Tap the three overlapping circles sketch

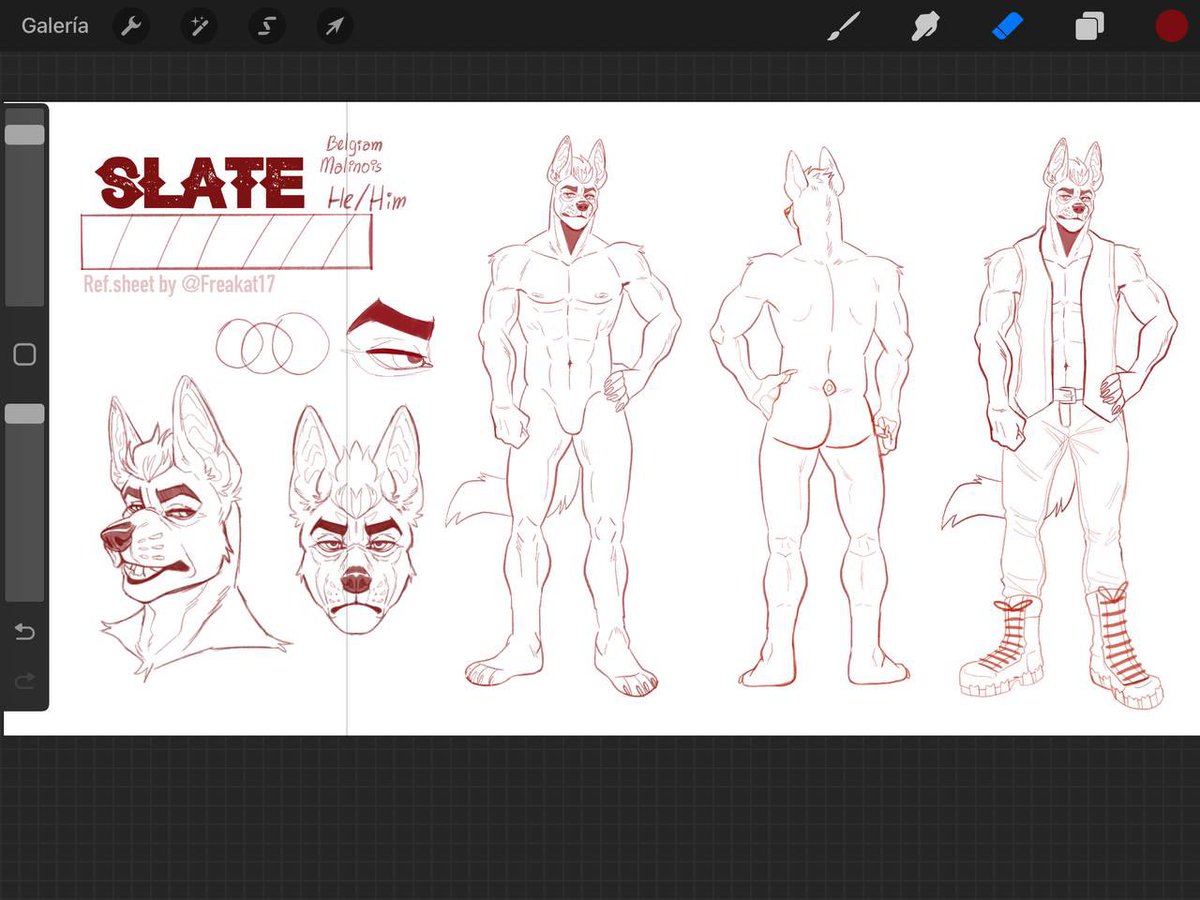click(272, 344)
